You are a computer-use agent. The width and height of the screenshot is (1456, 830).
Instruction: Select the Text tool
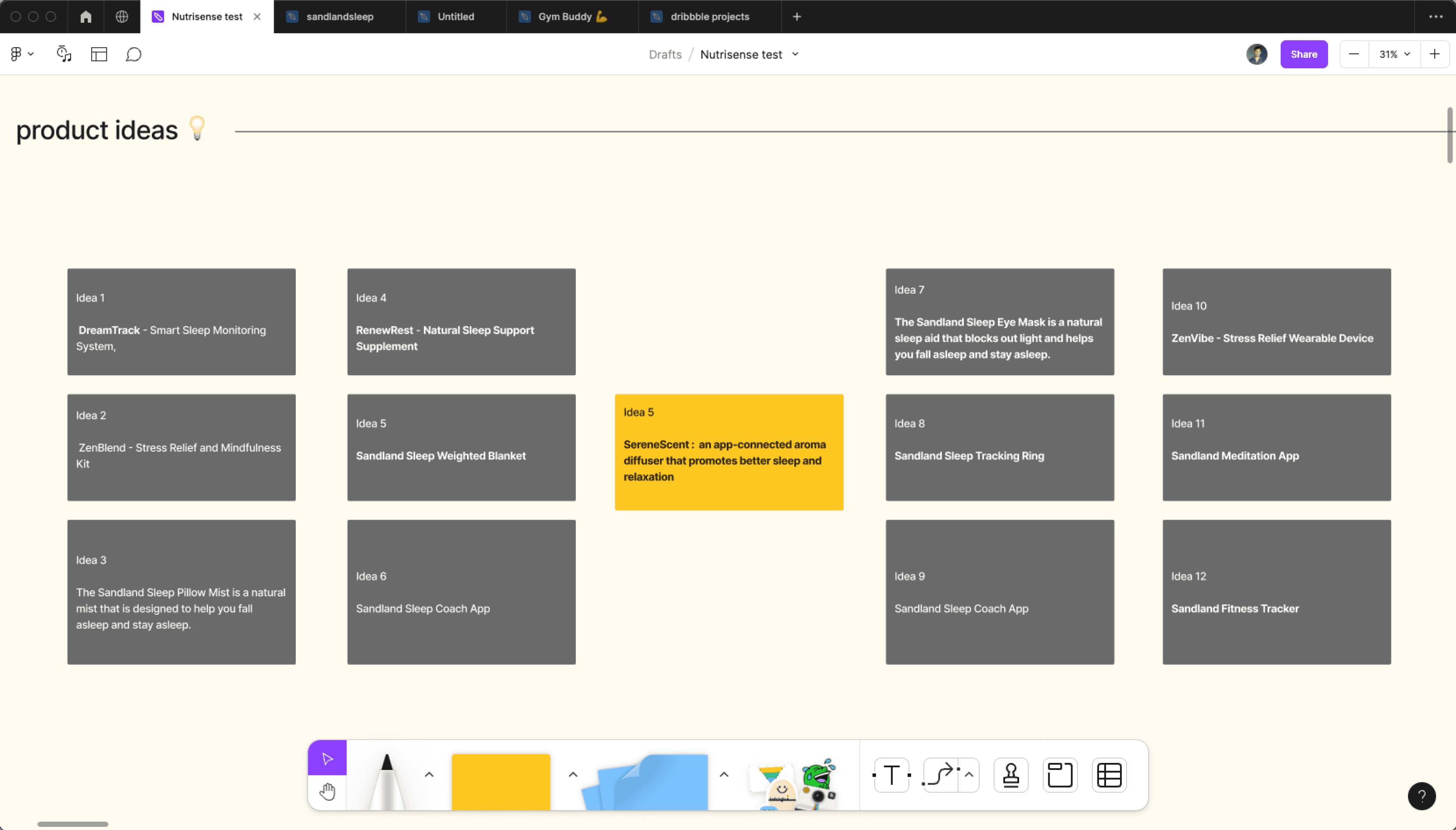[891, 775]
